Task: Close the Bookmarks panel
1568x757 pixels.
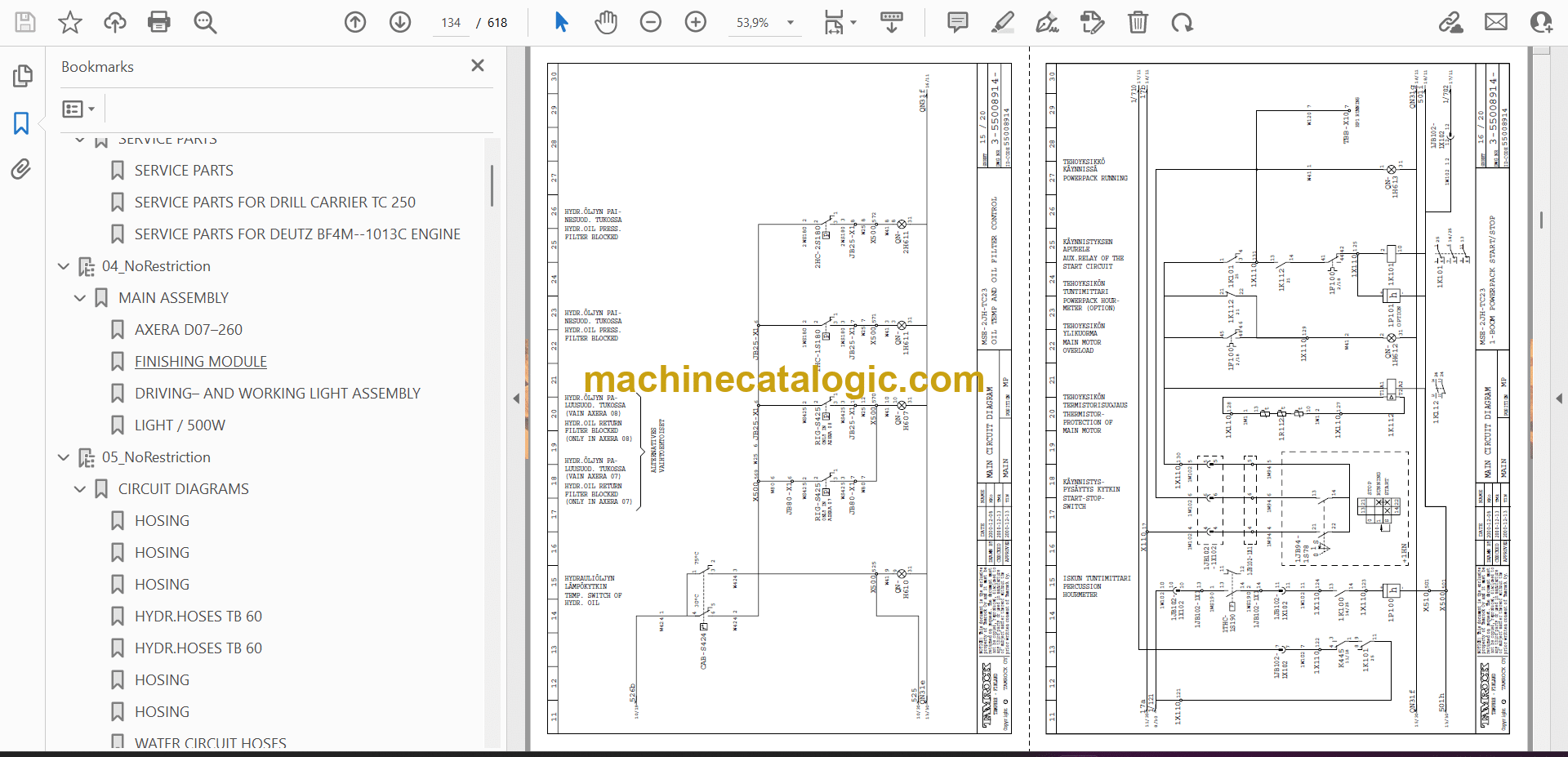Action: 478,65
